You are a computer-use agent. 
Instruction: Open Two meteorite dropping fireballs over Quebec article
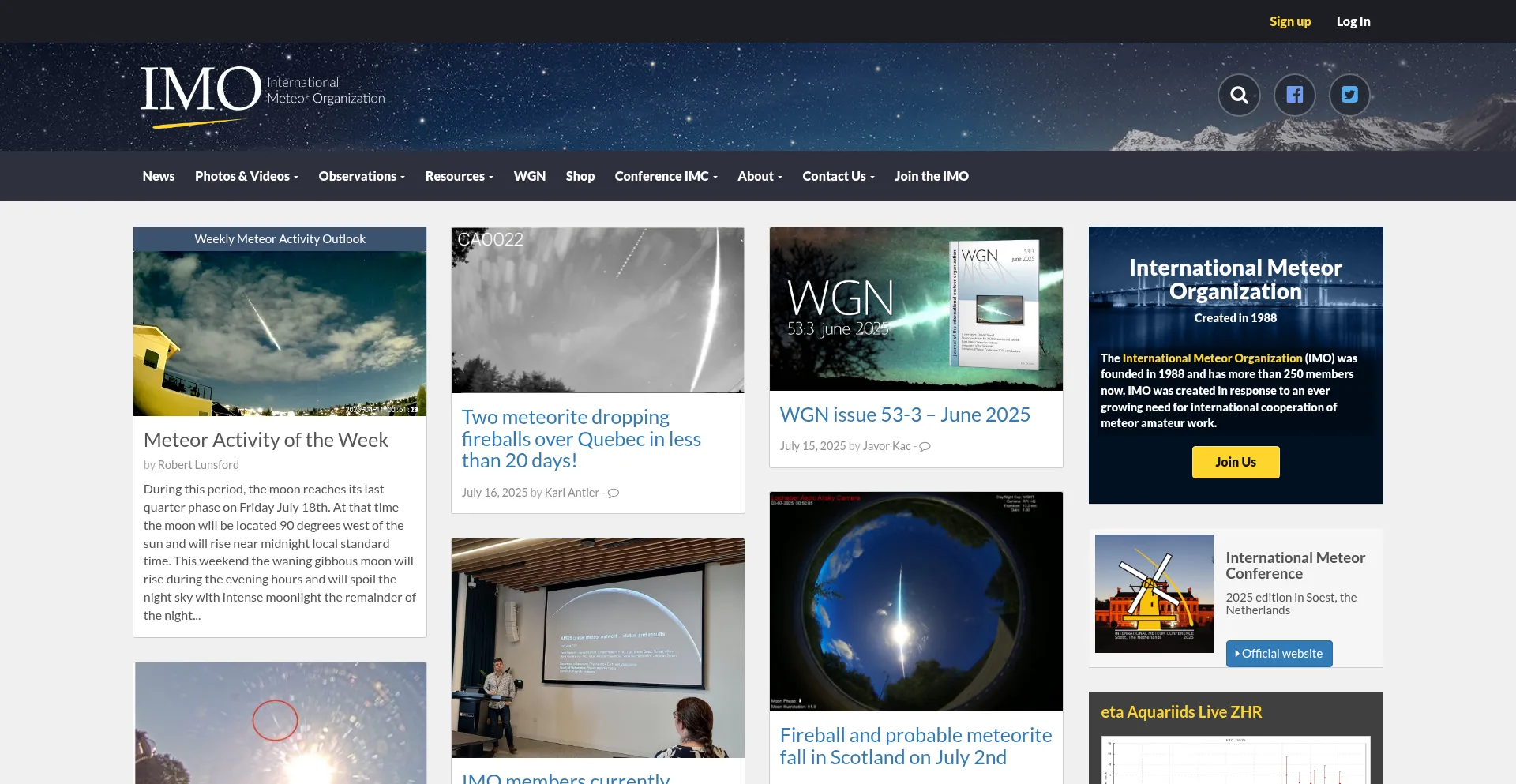(581, 439)
